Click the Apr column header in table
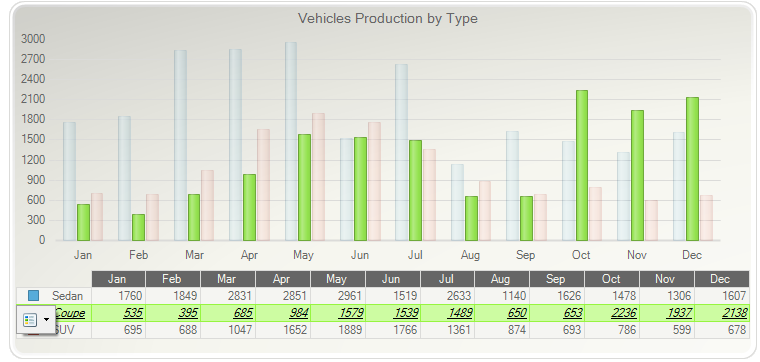The width and height of the screenshot is (760, 362). [283, 279]
